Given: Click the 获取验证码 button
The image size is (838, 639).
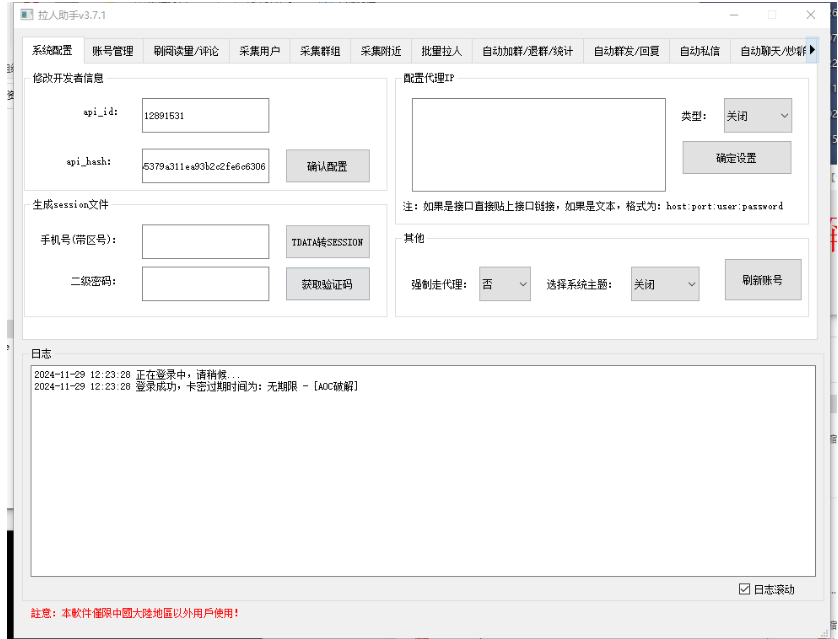Looking at the screenshot, I should (327, 284).
